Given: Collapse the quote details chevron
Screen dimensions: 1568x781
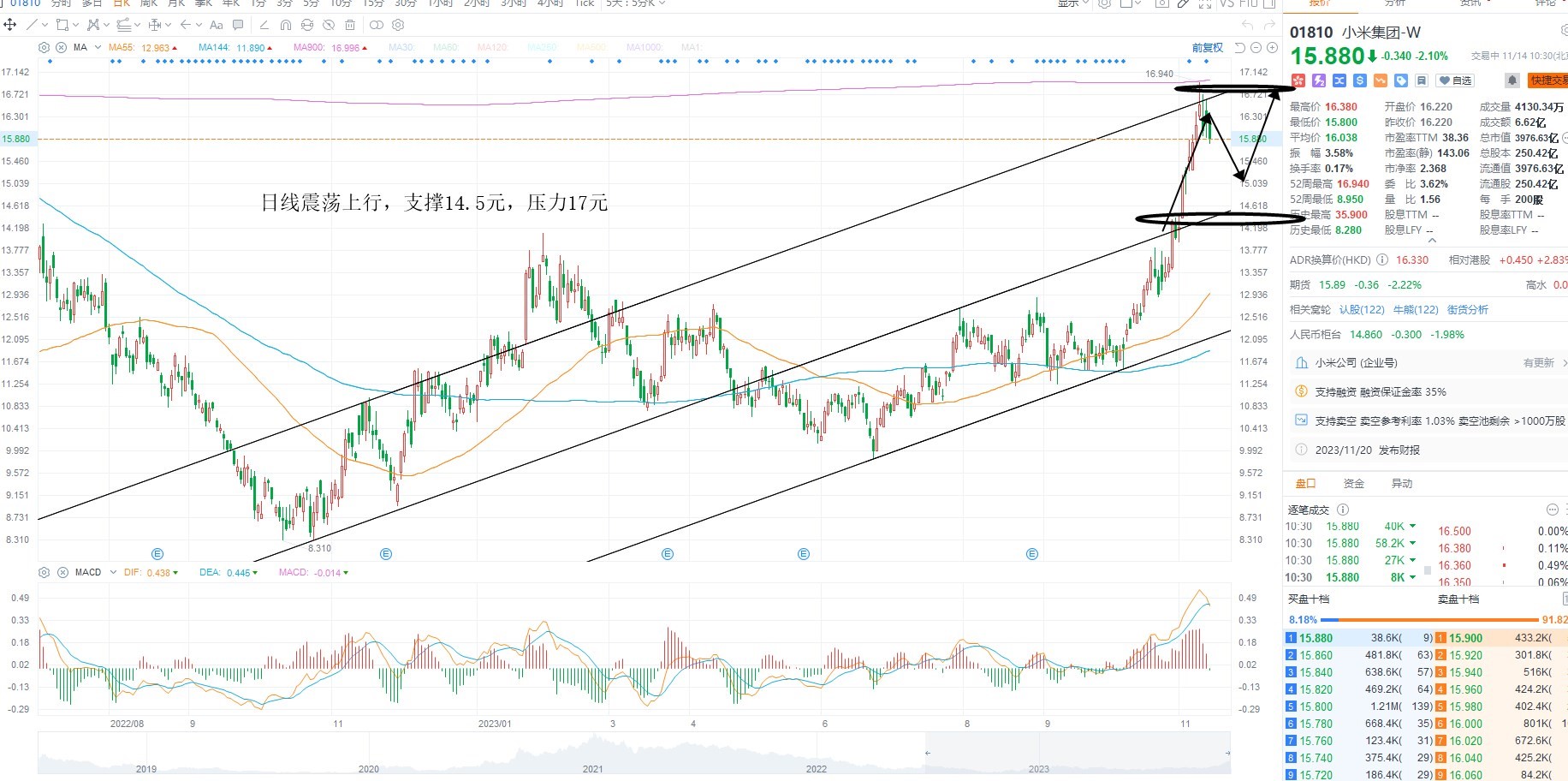Looking at the screenshot, I should pyautogui.click(x=1432, y=241).
